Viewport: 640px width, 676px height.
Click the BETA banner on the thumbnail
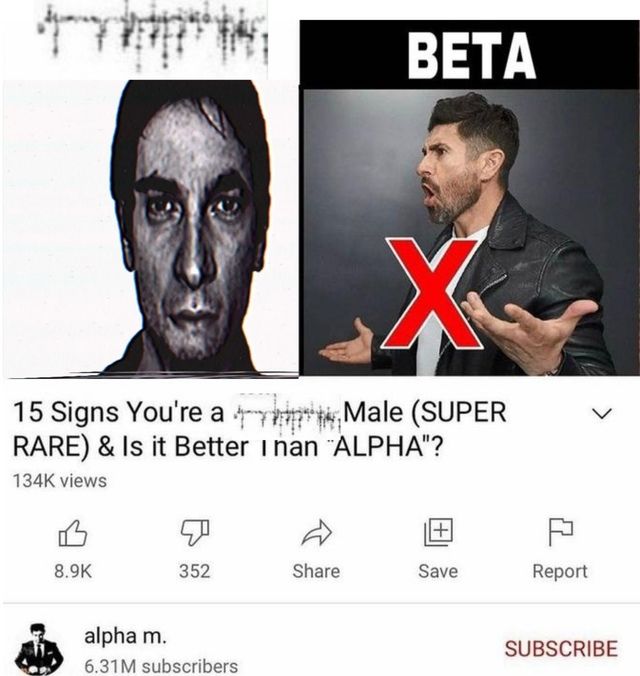pyautogui.click(x=470, y=55)
